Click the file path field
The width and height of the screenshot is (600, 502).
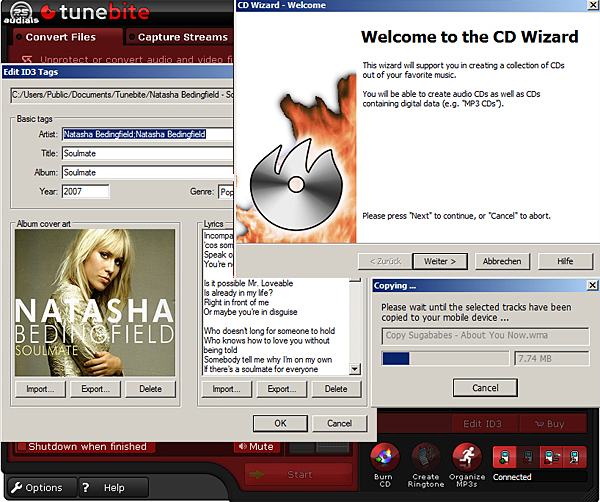click(x=122, y=95)
